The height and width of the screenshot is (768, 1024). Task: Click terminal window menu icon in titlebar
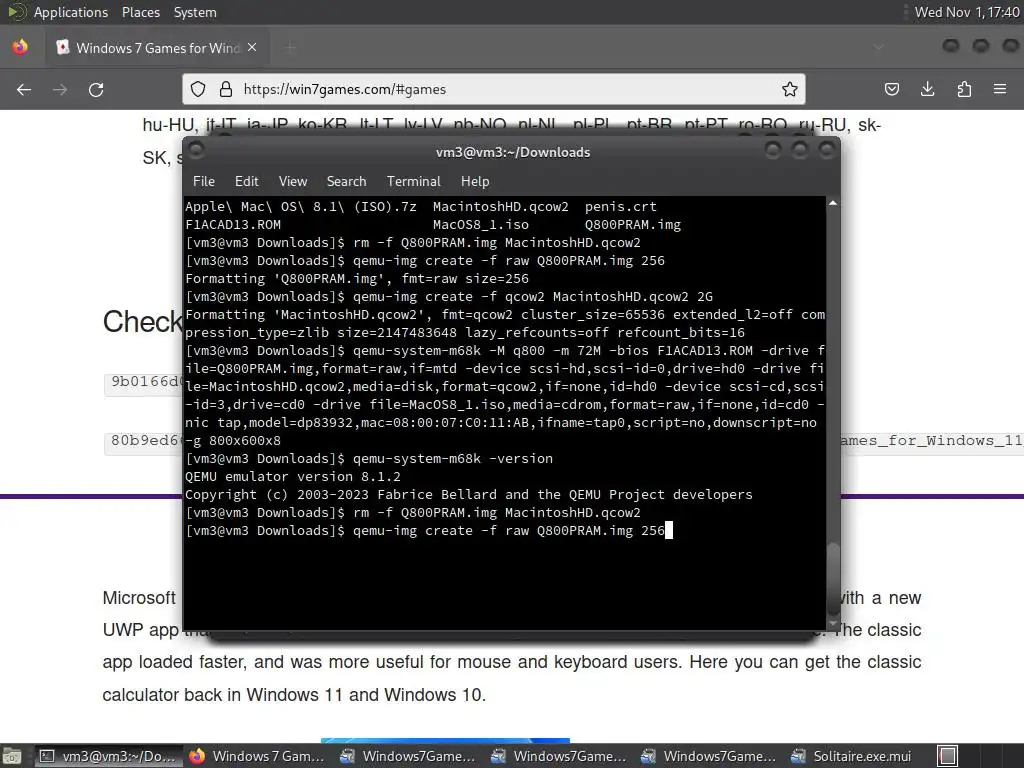tap(196, 150)
